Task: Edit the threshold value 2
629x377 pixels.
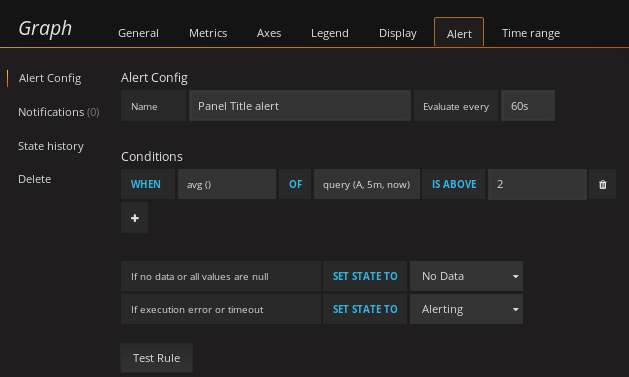Action: [537, 184]
